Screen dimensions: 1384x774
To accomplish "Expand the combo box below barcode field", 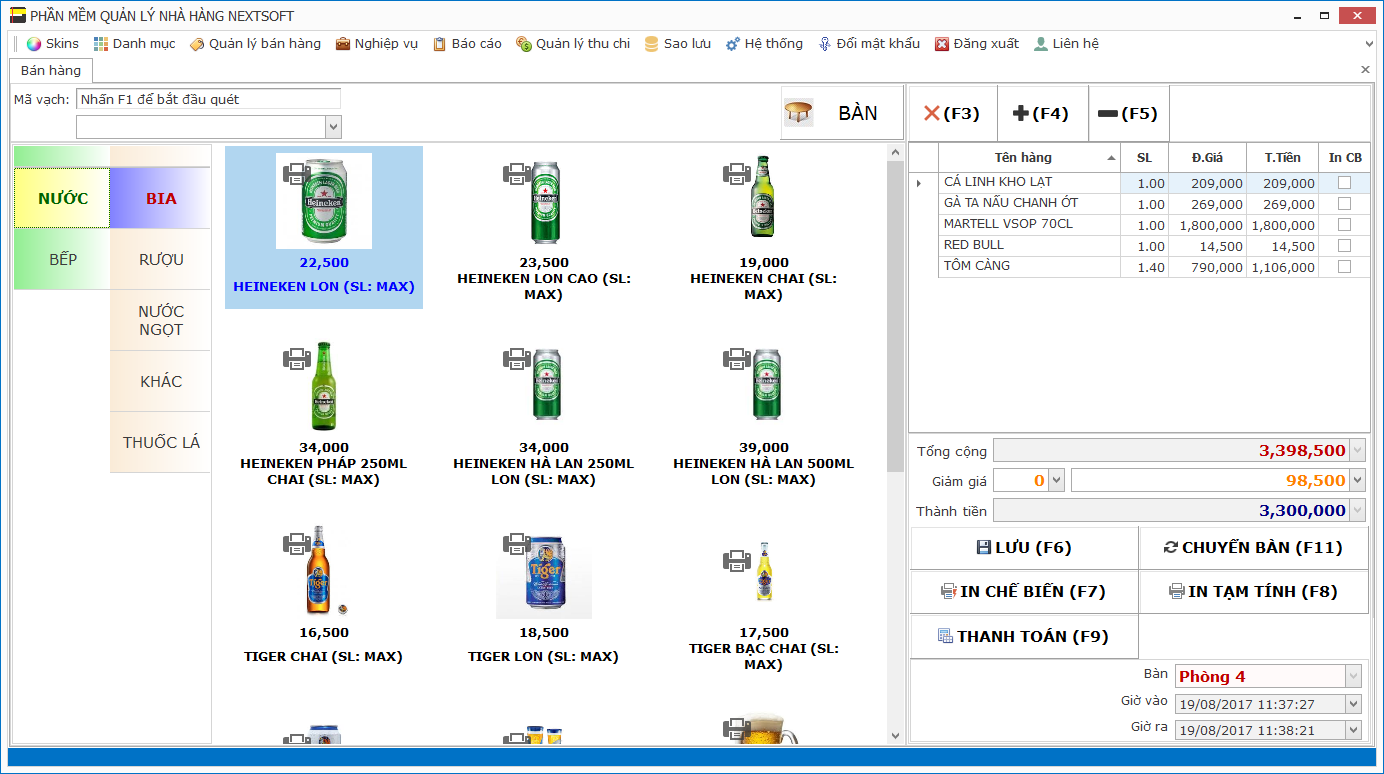I will [333, 127].
